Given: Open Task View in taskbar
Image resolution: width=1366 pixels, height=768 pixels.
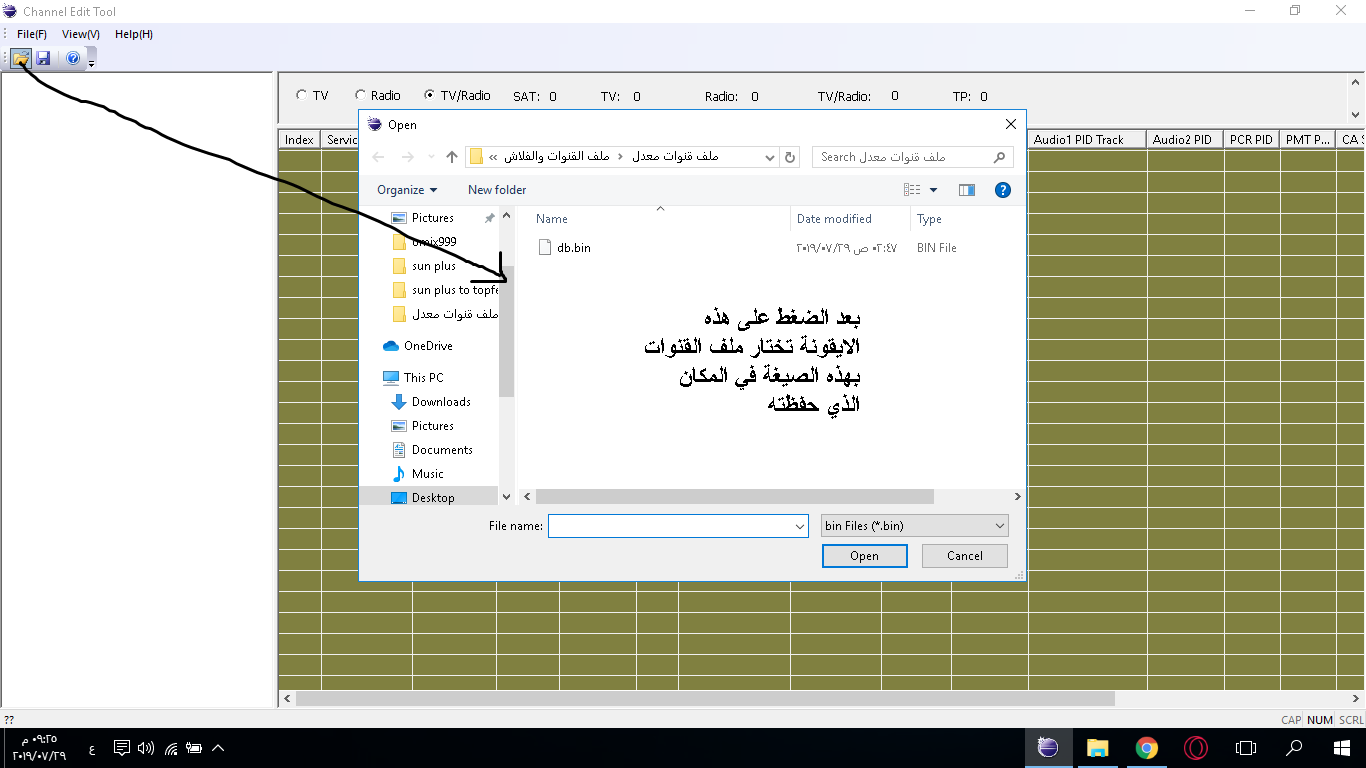Looking at the screenshot, I should tap(1245, 747).
